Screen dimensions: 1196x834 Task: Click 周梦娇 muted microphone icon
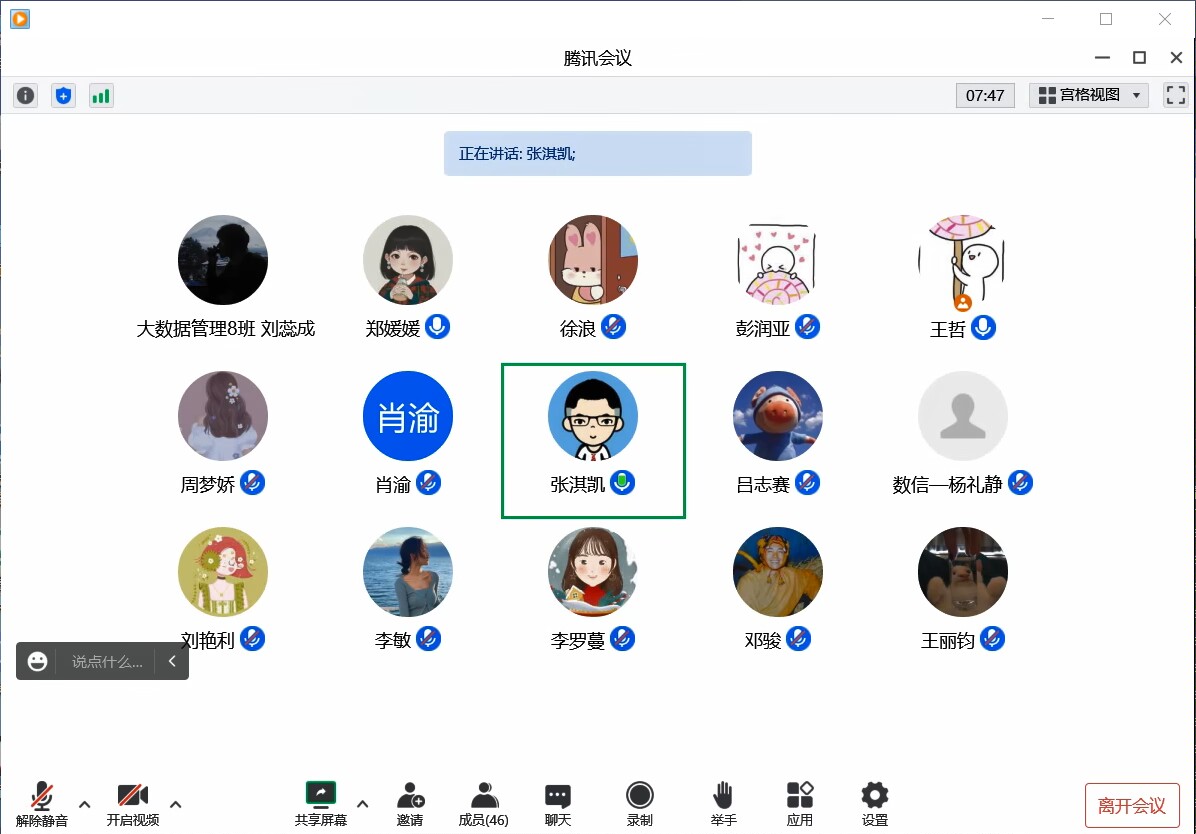(252, 482)
